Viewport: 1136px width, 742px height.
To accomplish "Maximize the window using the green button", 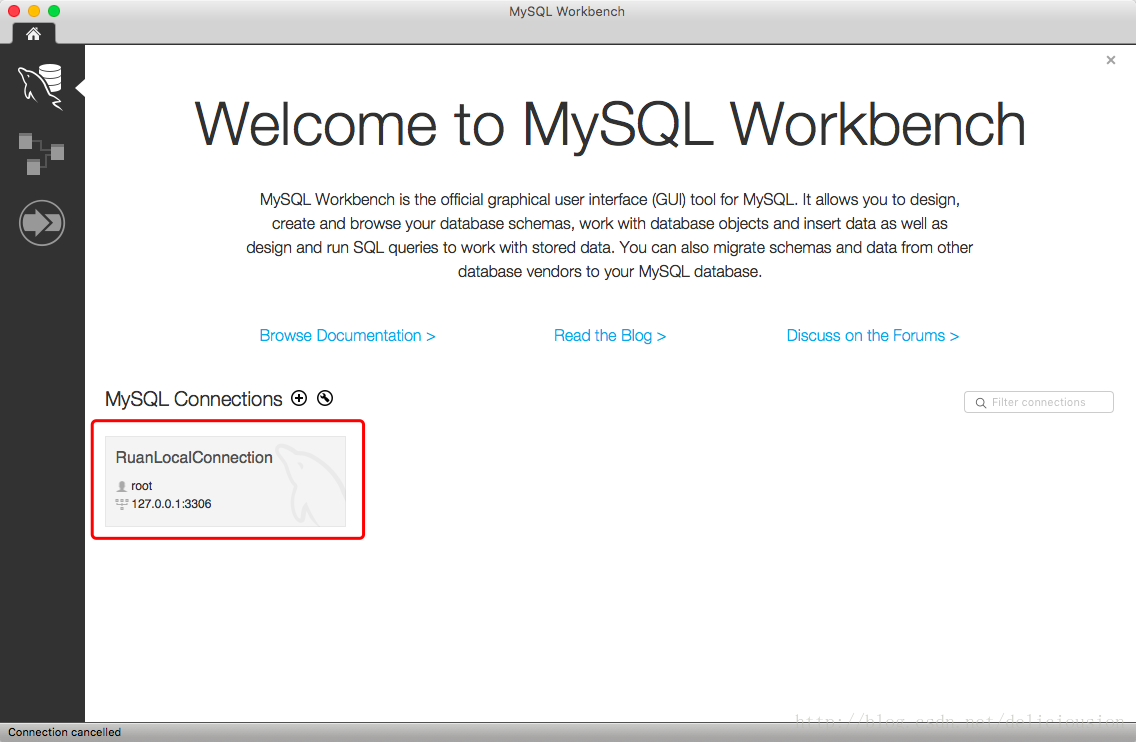I will click(x=54, y=11).
